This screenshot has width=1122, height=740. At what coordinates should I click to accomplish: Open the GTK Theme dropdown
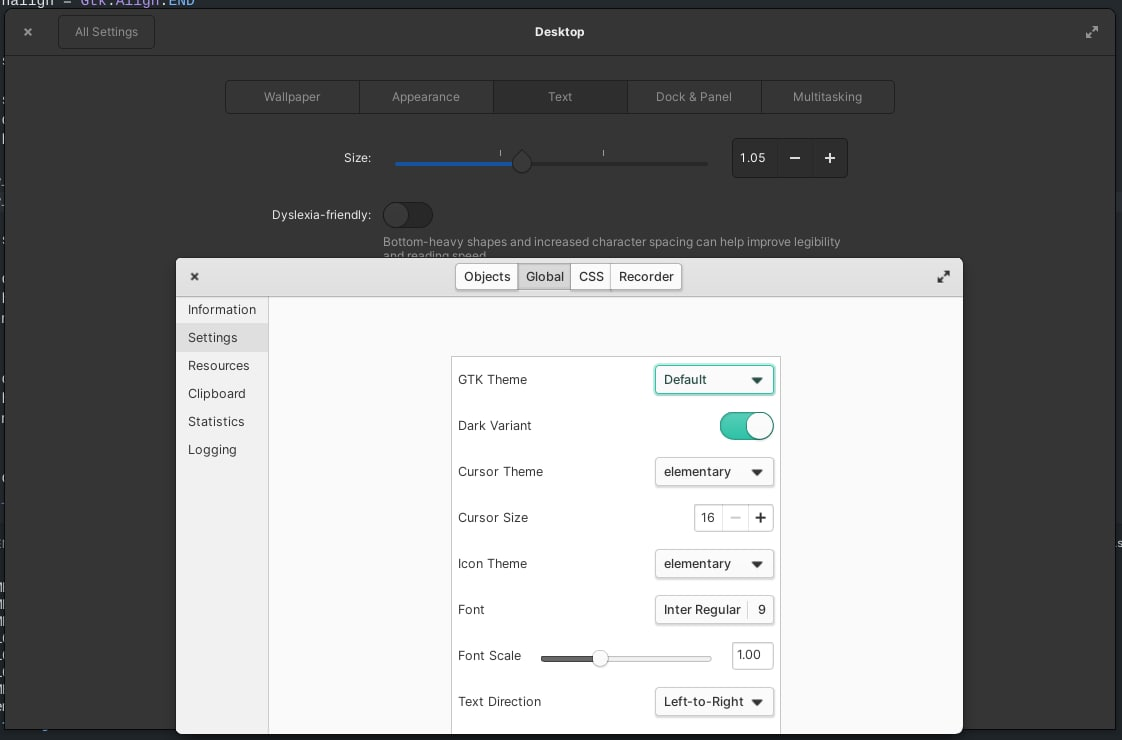(x=714, y=380)
